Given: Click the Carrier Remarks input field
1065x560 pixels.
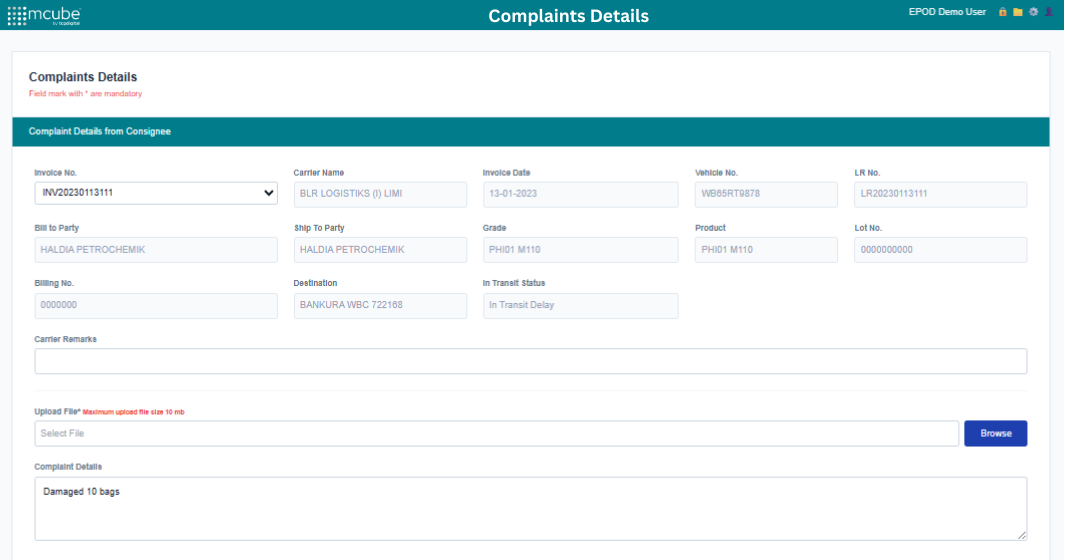Looking at the screenshot, I should [x=530, y=361].
